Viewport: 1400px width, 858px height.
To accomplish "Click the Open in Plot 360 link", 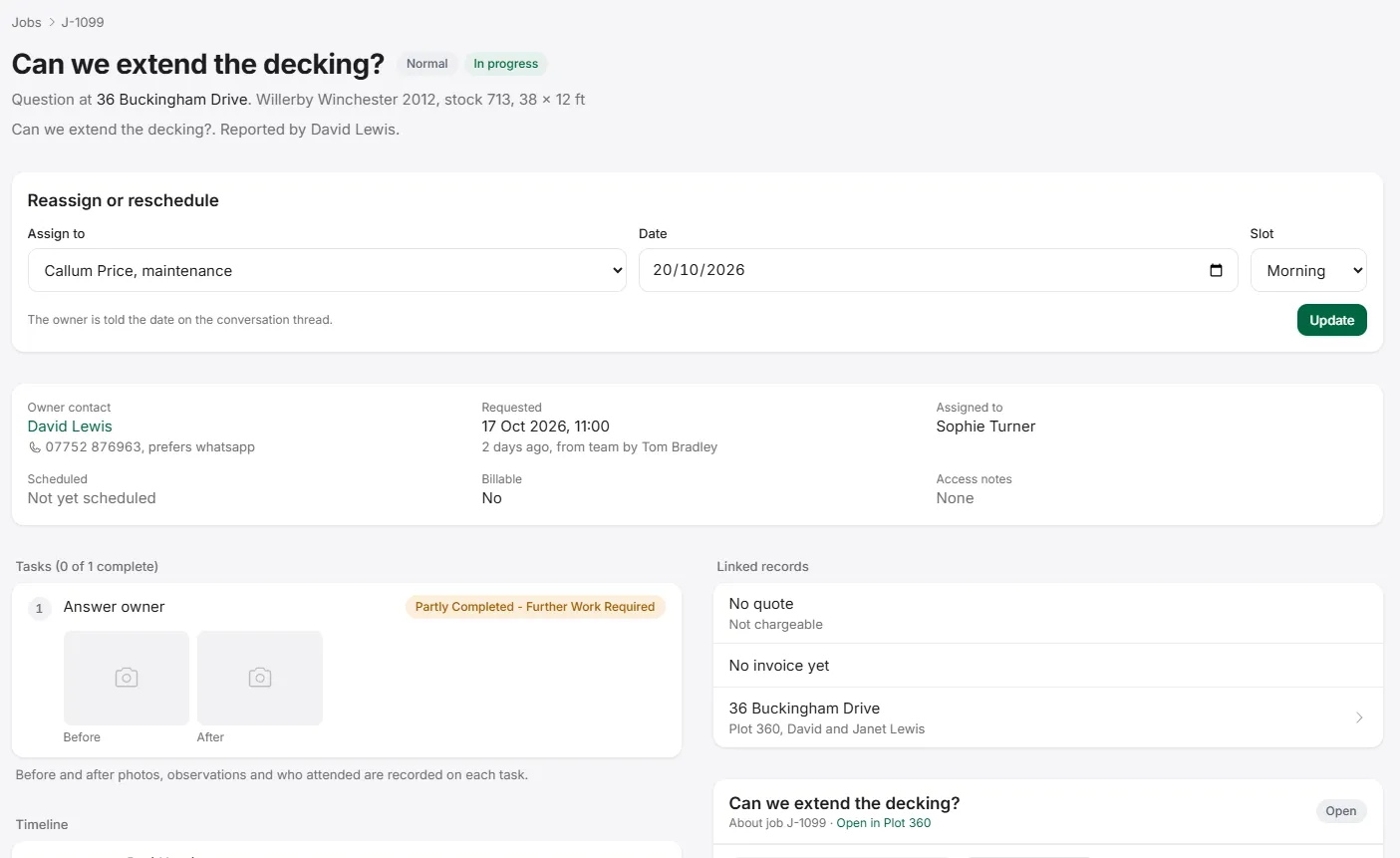I will [884, 823].
